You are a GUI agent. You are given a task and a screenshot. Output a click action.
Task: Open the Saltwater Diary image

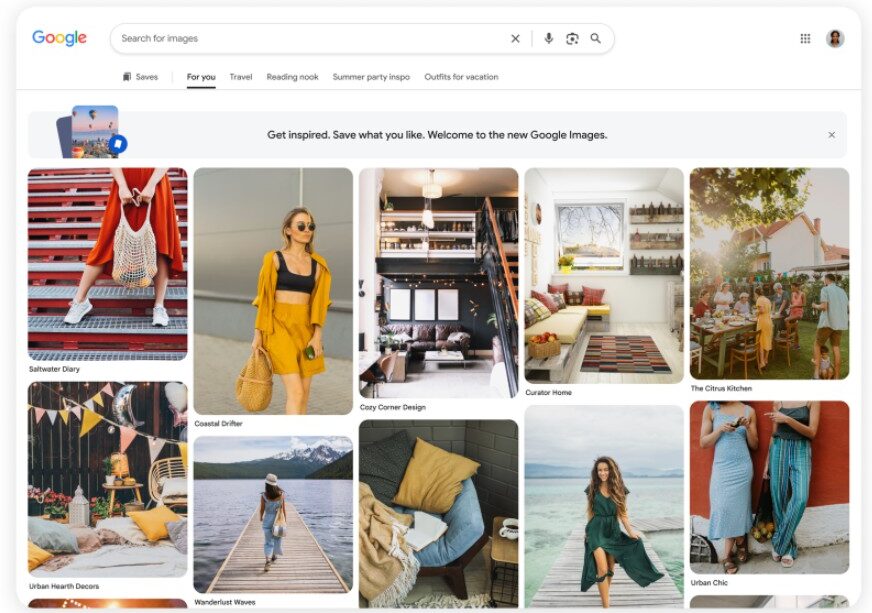[x=108, y=264]
